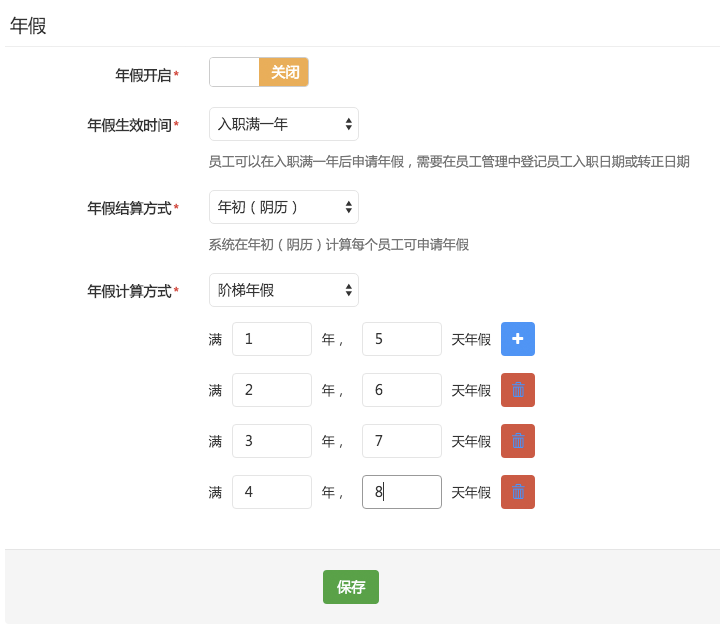Focus the days field showing 7

[x=402, y=441]
